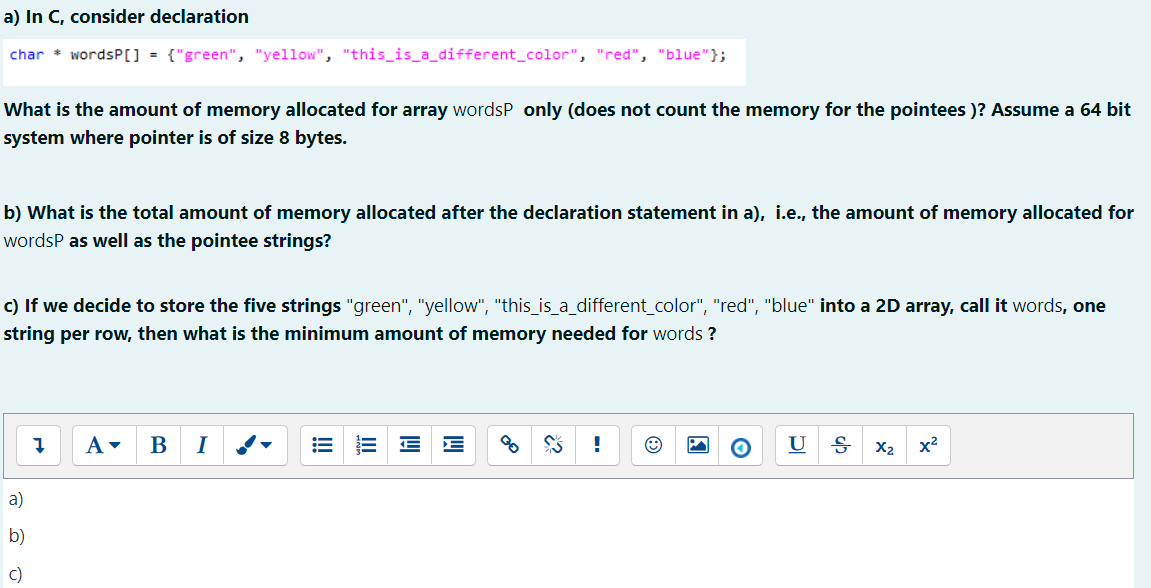Screen dimensions: 1151x588
Task: Click the answer line labeled b)
Action: 15,535
